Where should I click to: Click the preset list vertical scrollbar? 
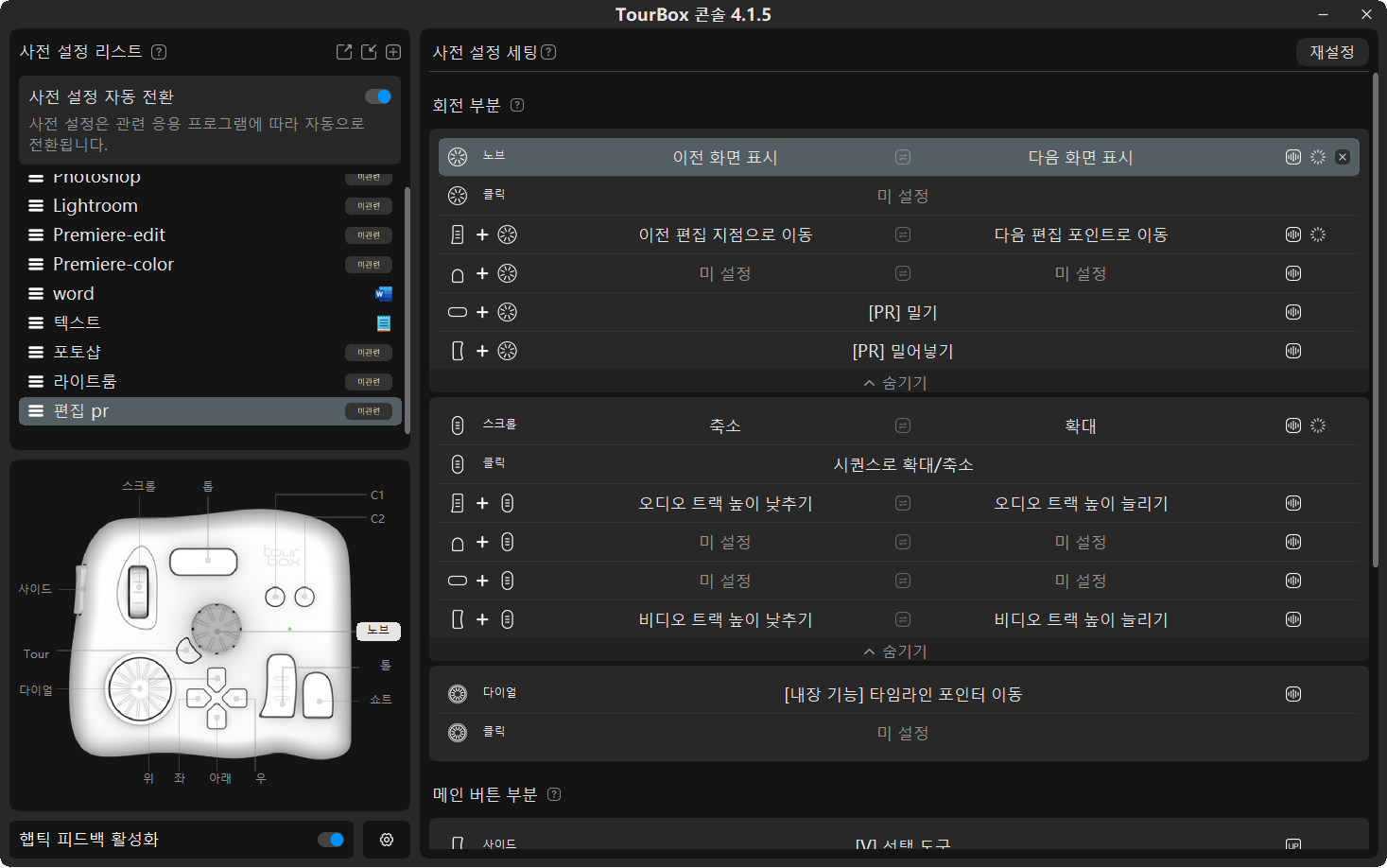pos(407,310)
